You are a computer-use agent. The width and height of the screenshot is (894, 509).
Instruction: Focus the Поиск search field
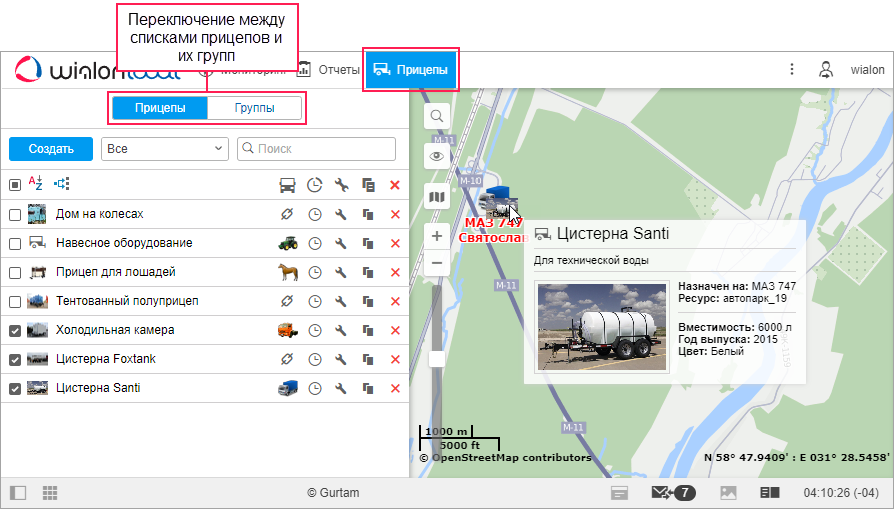tap(316, 149)
